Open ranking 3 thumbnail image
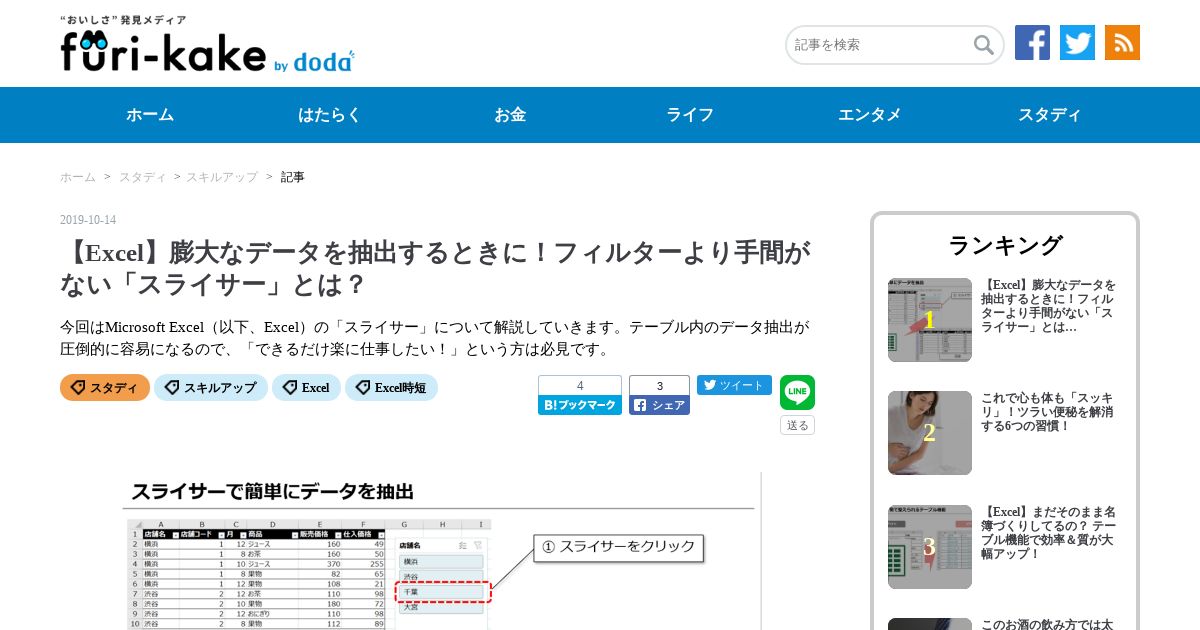The image size is (1200, 630). pyautogui.click(x=930, y=547)
